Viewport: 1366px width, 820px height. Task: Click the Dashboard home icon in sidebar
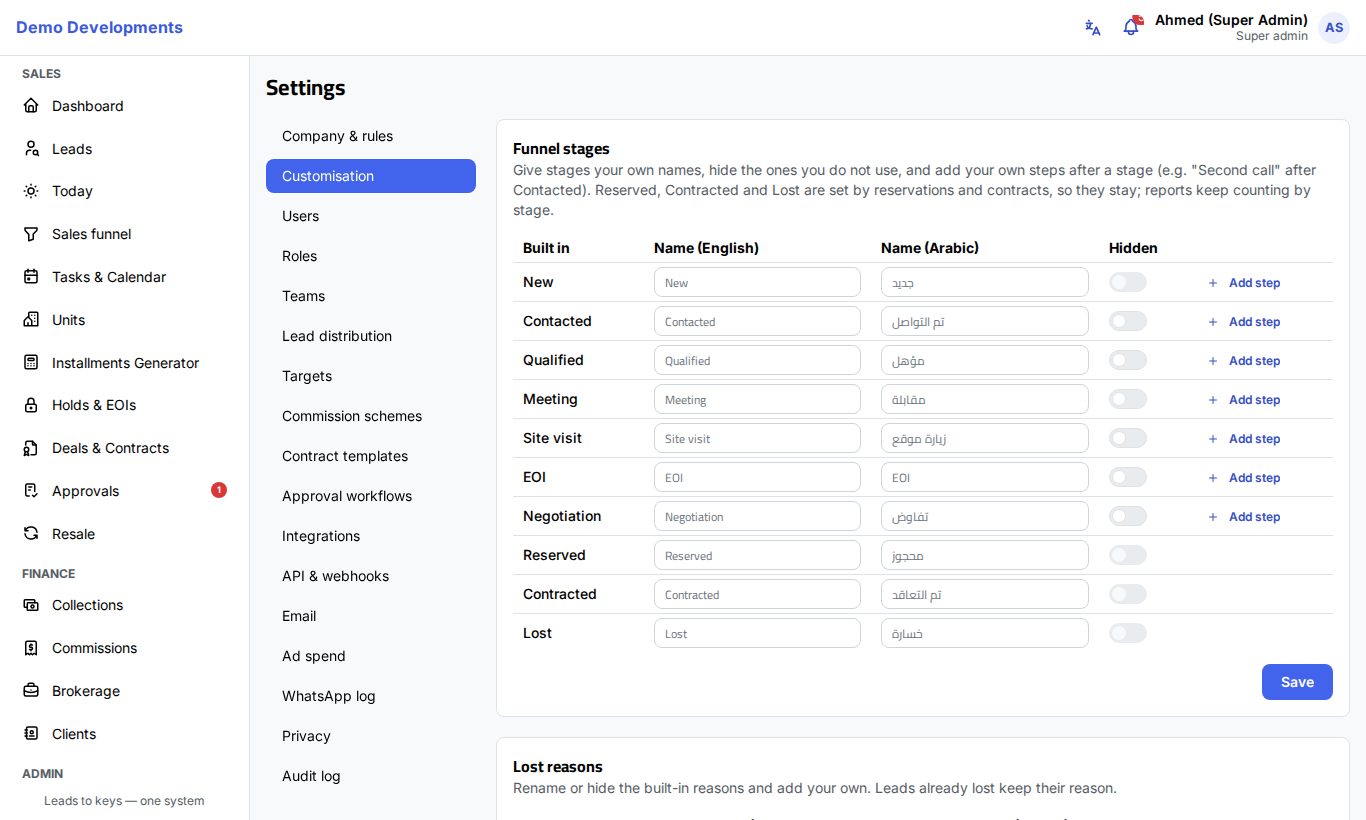31,106
